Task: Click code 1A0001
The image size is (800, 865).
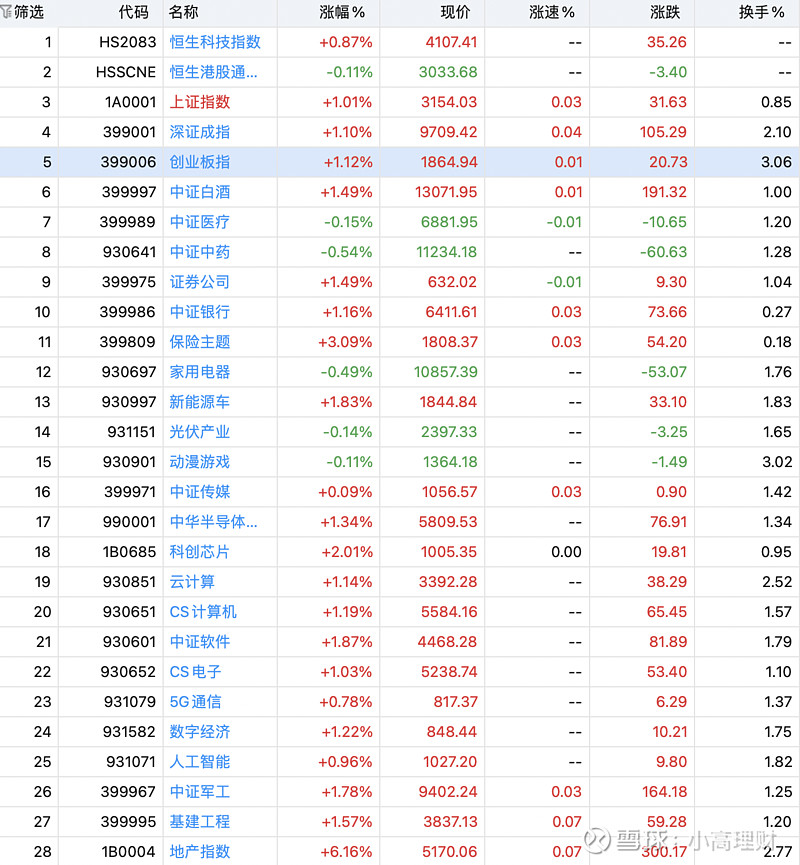Action: pos(131,102)
